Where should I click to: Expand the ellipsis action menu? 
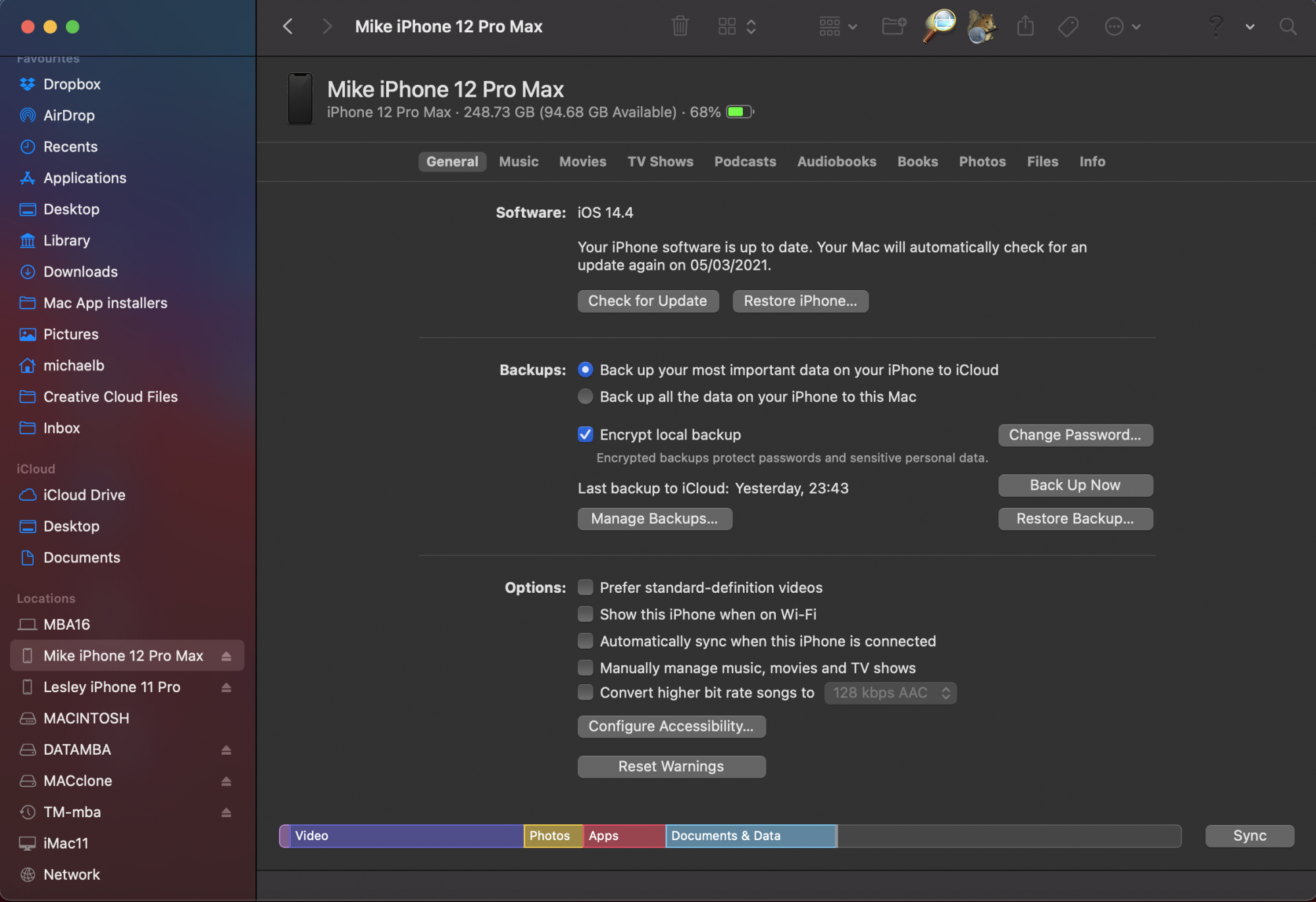point(1122,27)
